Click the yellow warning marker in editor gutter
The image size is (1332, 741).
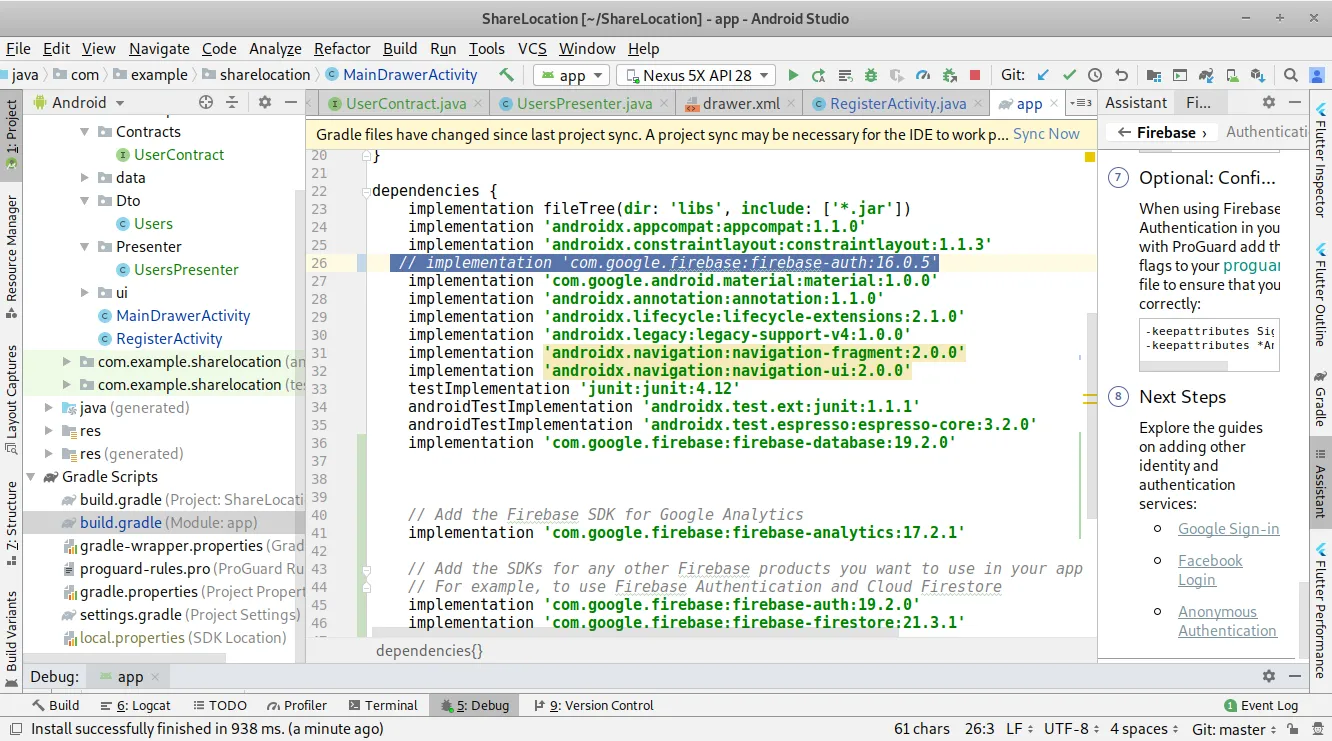(x=1089, y=157)
